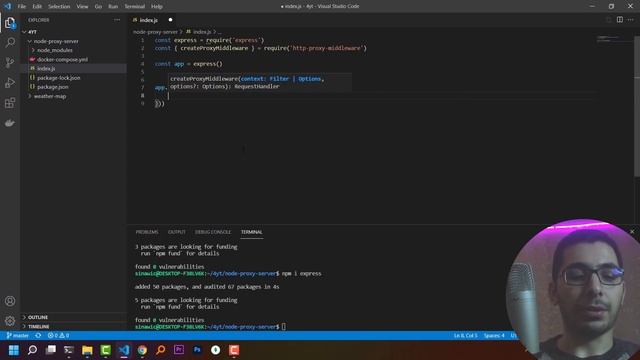Click VS Code icon on taskbar

pyautogui.click(x=124, y=350)
